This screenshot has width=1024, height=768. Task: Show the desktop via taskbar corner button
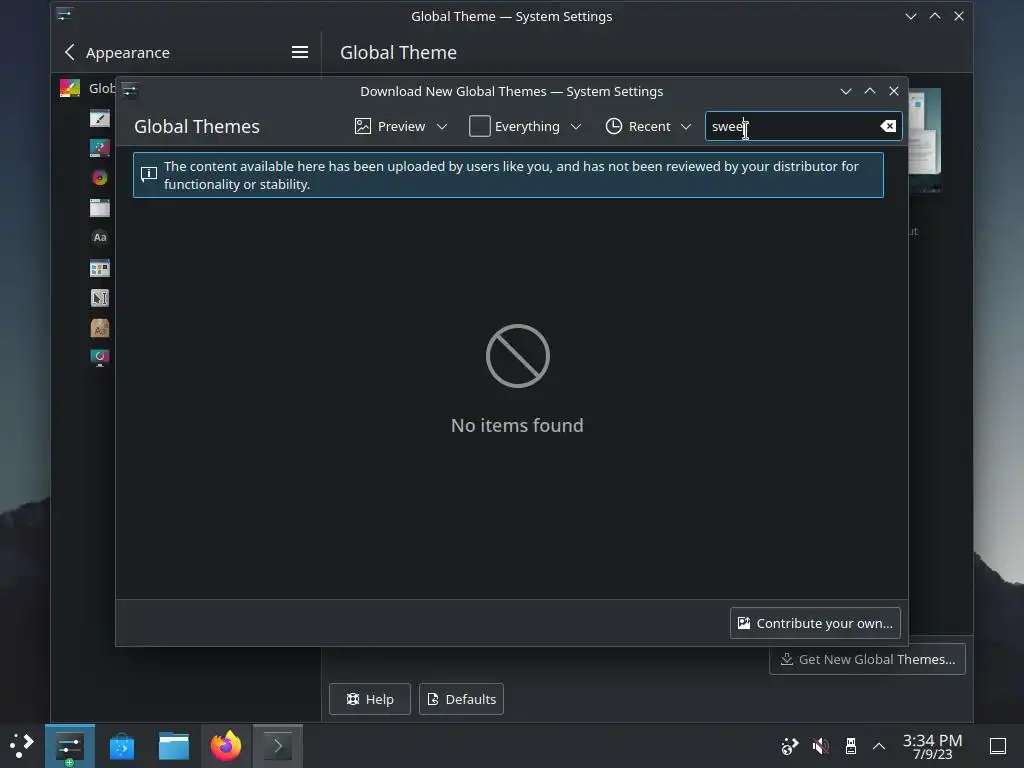tap(998, 746)
